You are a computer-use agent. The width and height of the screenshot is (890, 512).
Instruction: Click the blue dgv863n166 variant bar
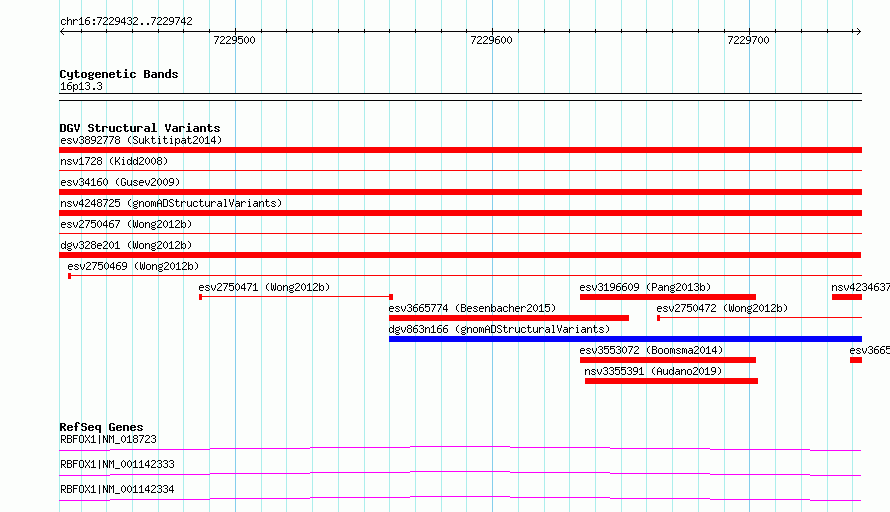pyautogui.click(x=625, y=339)
